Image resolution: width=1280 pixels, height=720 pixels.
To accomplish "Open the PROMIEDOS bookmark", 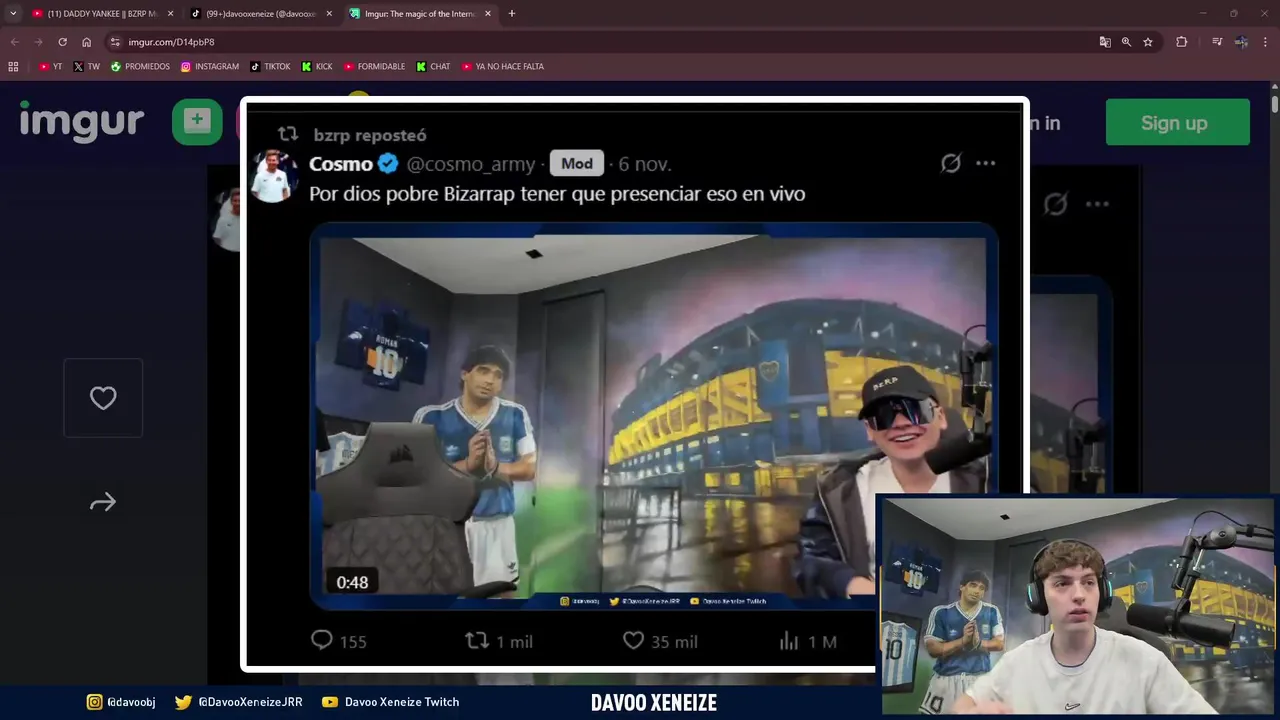I will pos(140,67).
